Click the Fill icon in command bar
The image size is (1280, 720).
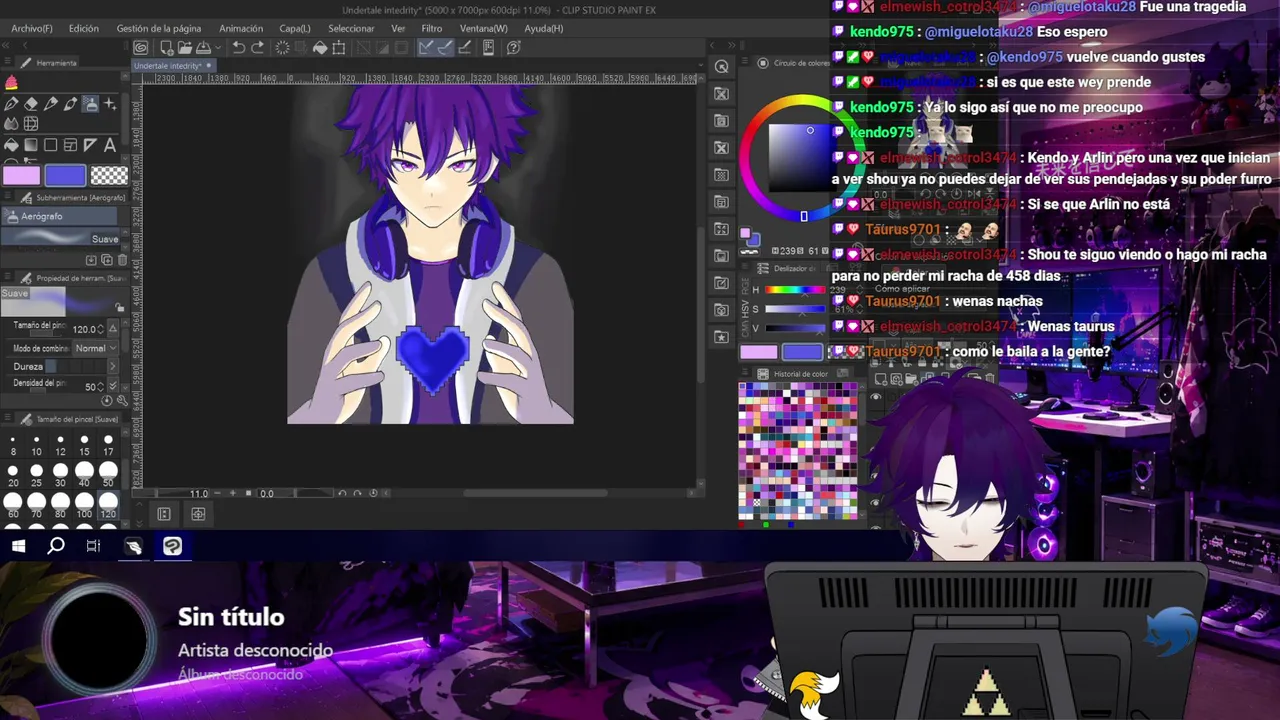click(320, 47)
